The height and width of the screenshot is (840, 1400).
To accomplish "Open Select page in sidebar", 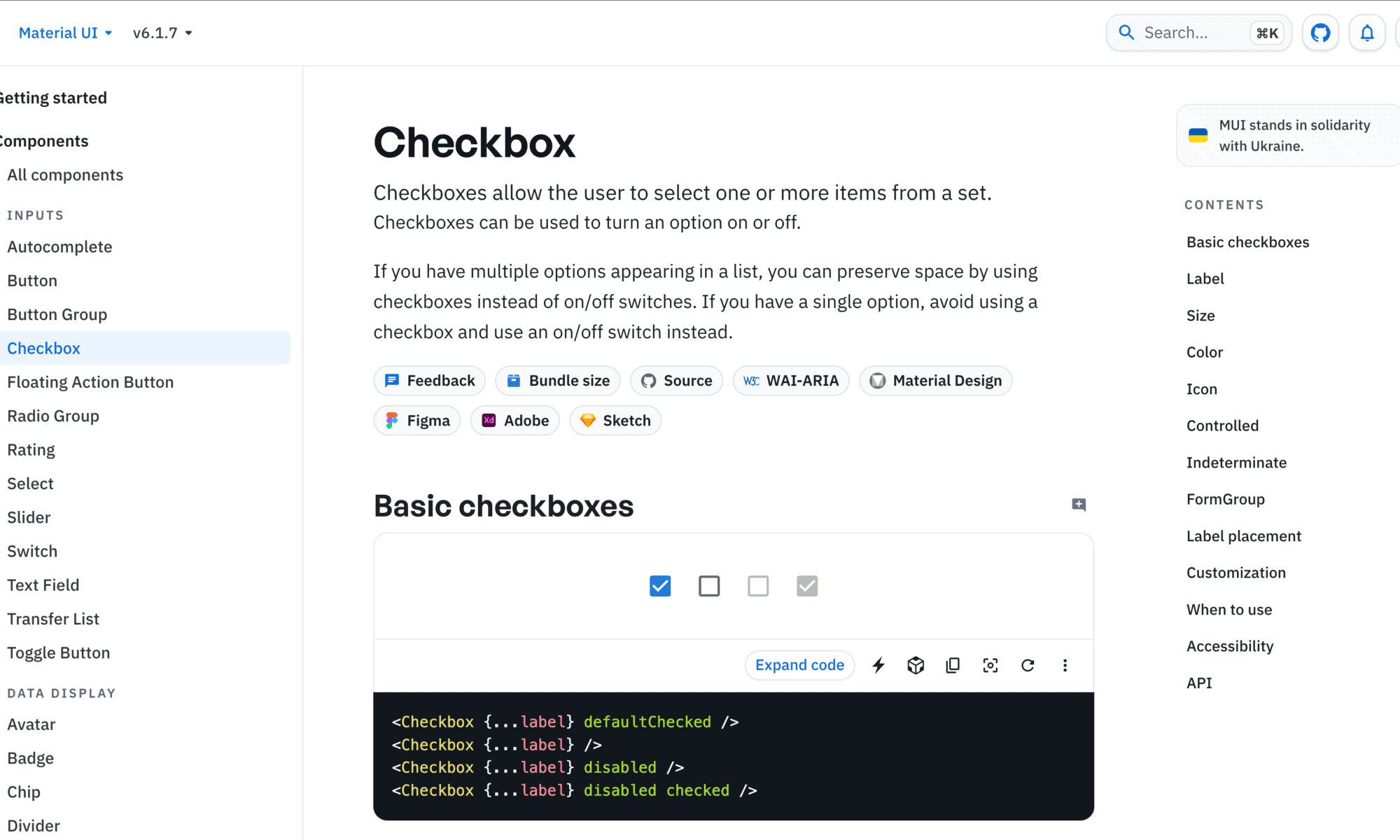I will [x=30, y=484].
